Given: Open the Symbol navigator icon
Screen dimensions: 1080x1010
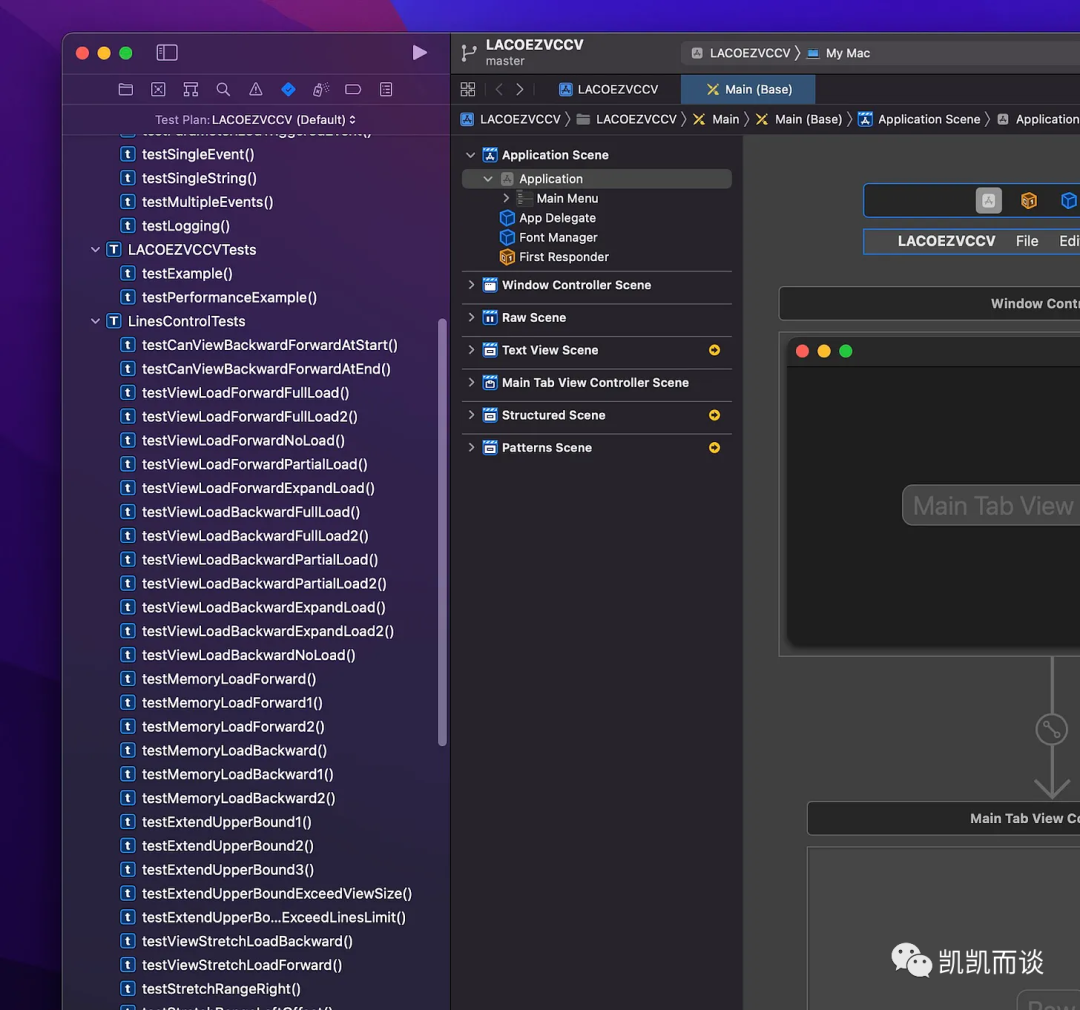Looking at the screenshot, I should (191, 90).
